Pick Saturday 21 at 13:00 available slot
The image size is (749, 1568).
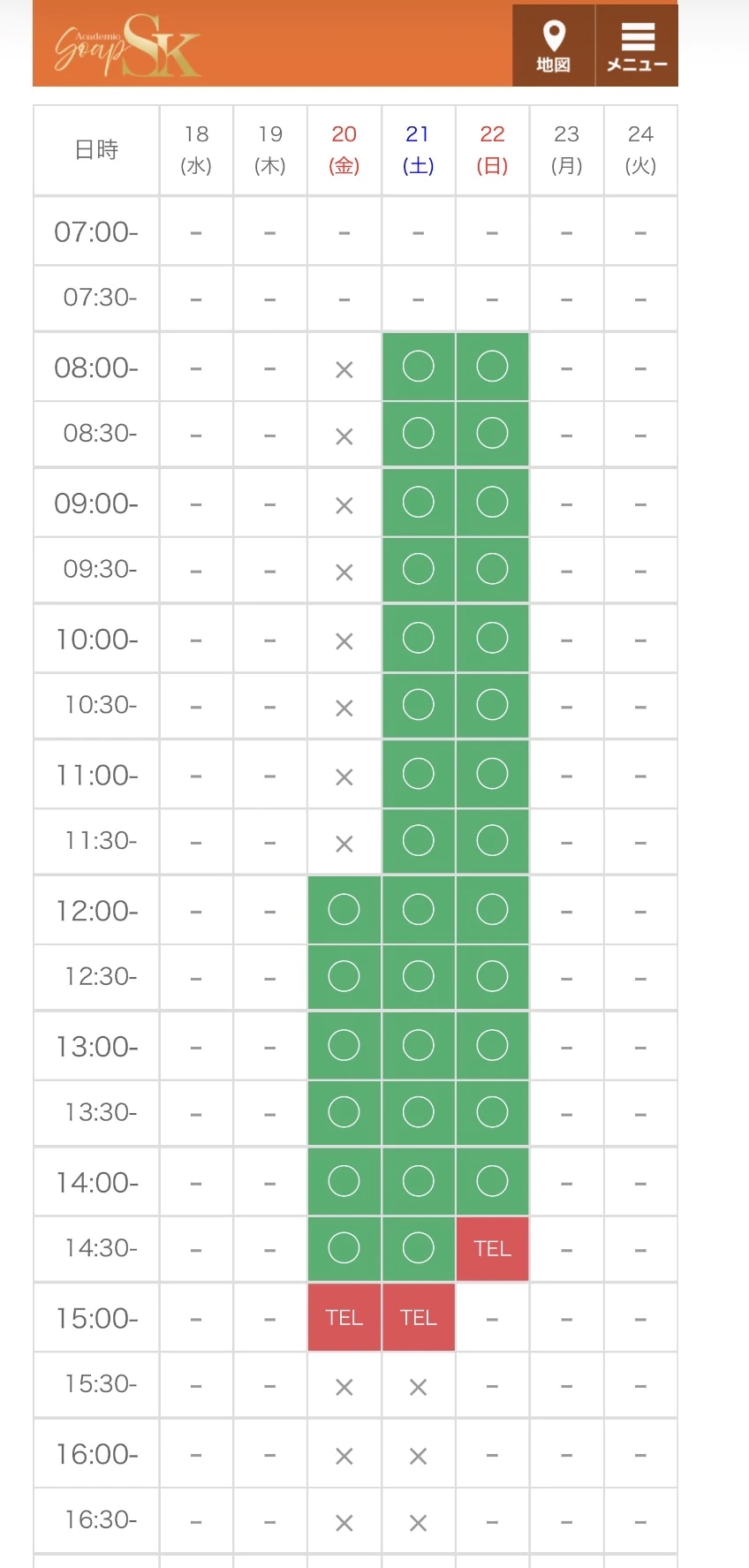pyautogui.click(x=418, y=1046)
